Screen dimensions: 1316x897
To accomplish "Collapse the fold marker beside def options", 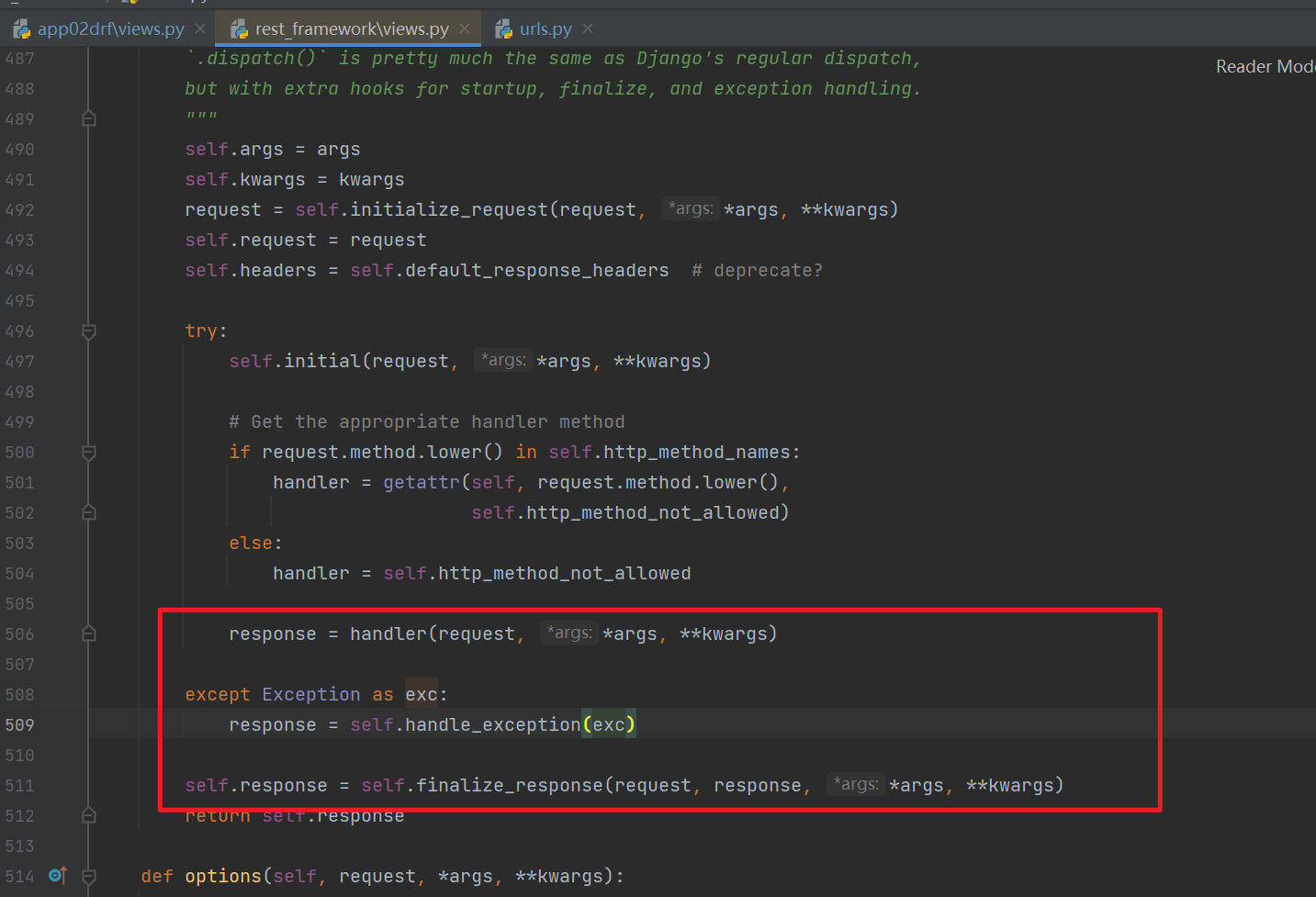I will pyautogui.click(x=88, y=877).
